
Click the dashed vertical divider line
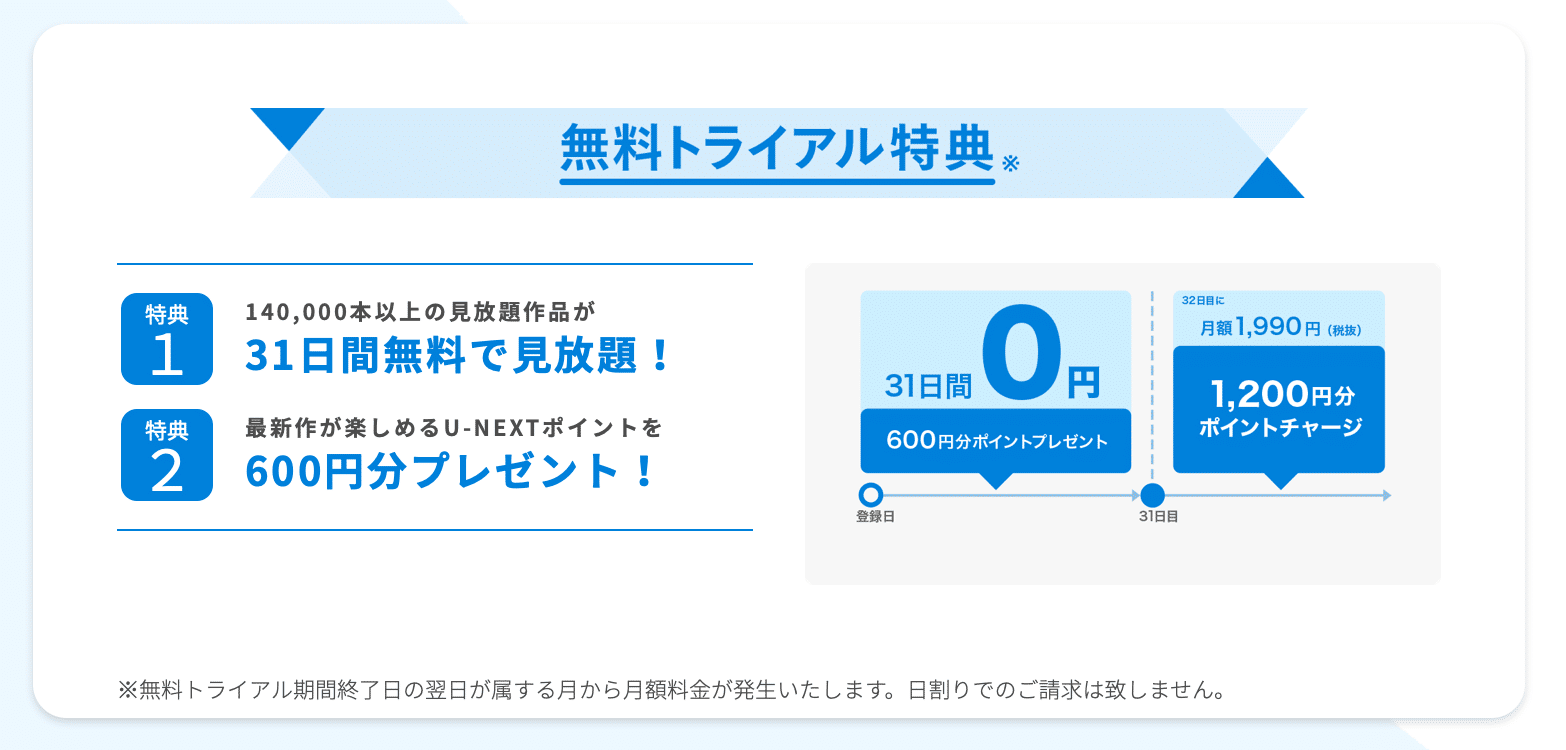coord(1152,387)
